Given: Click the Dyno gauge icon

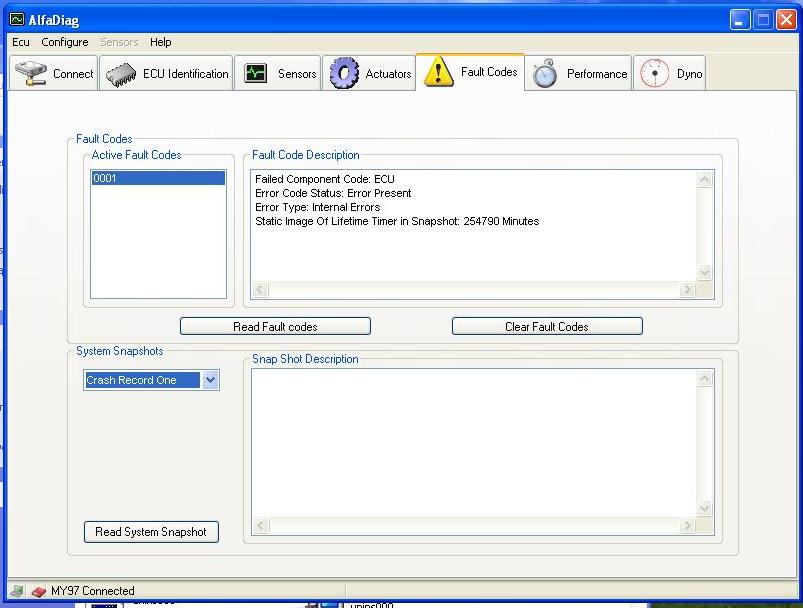Looking at the screenshot, I should pos(654,73).
